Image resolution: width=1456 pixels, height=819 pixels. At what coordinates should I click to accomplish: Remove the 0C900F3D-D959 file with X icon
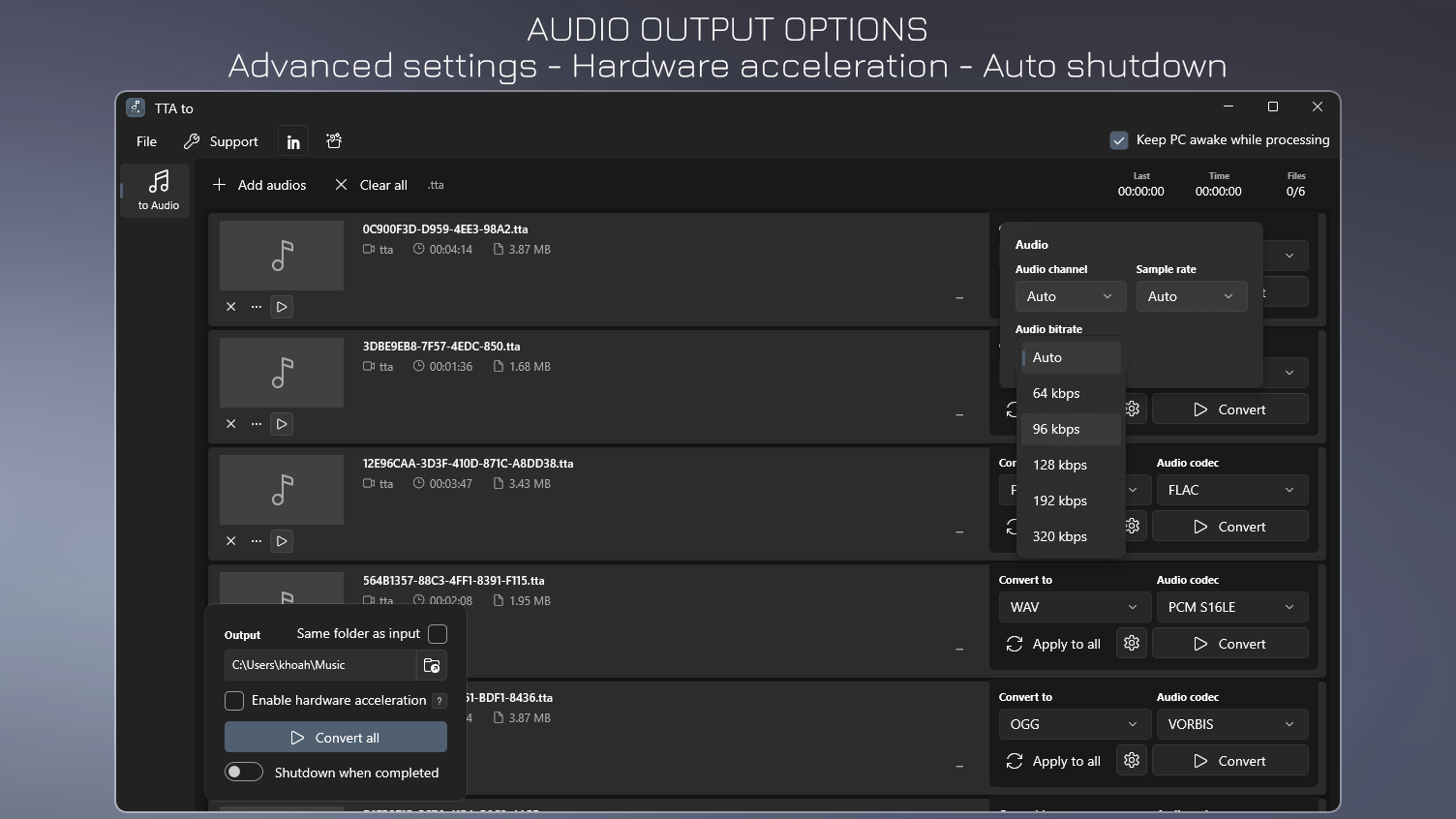pyautogui.click(x=231, y=307)
